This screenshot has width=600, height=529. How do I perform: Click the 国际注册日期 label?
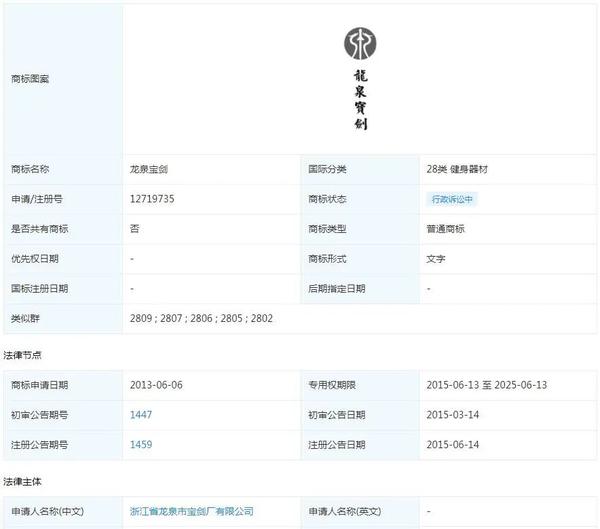[39, 289]
